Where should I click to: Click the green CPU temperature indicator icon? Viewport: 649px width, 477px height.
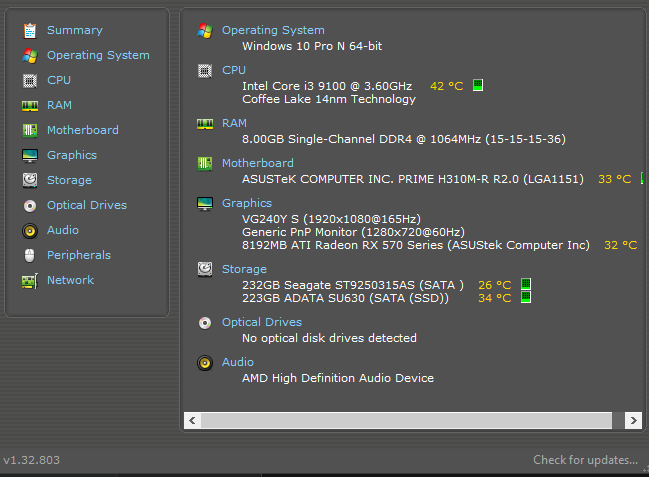478,85
